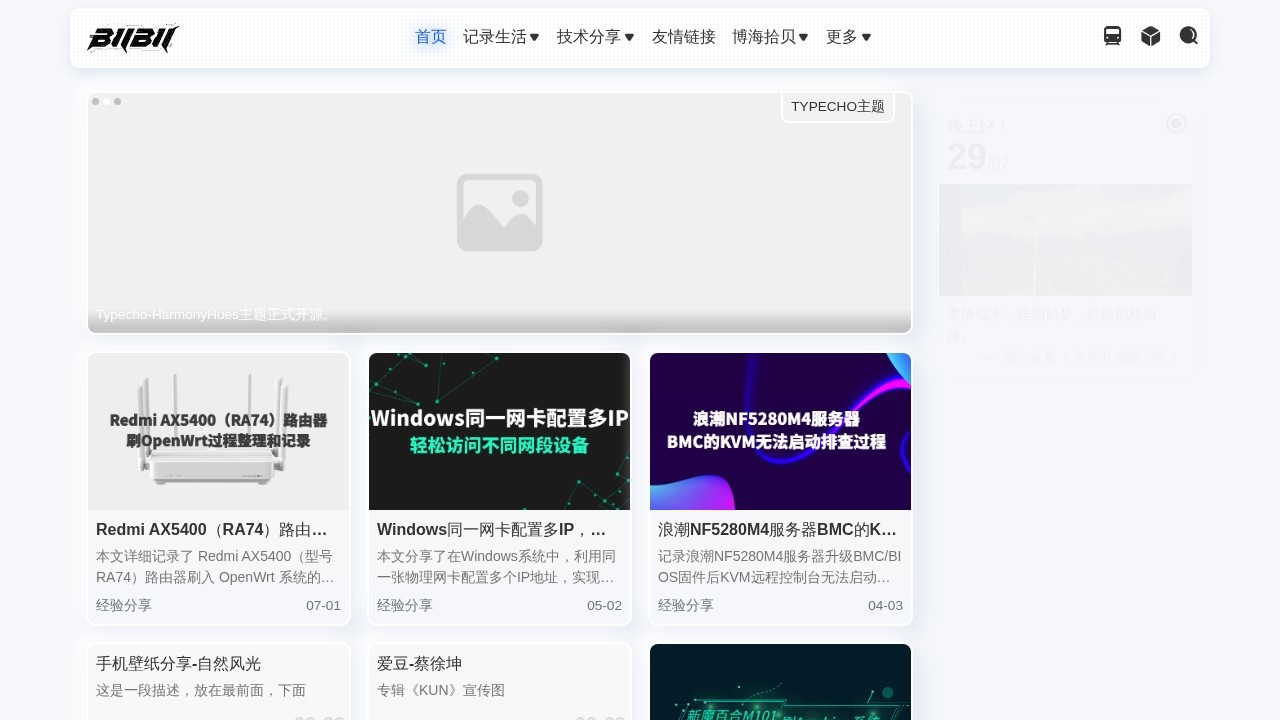Open search via magnifier icon
Image resolution: width=1280 pixels, height=720 pixels.
point(1189,36)
